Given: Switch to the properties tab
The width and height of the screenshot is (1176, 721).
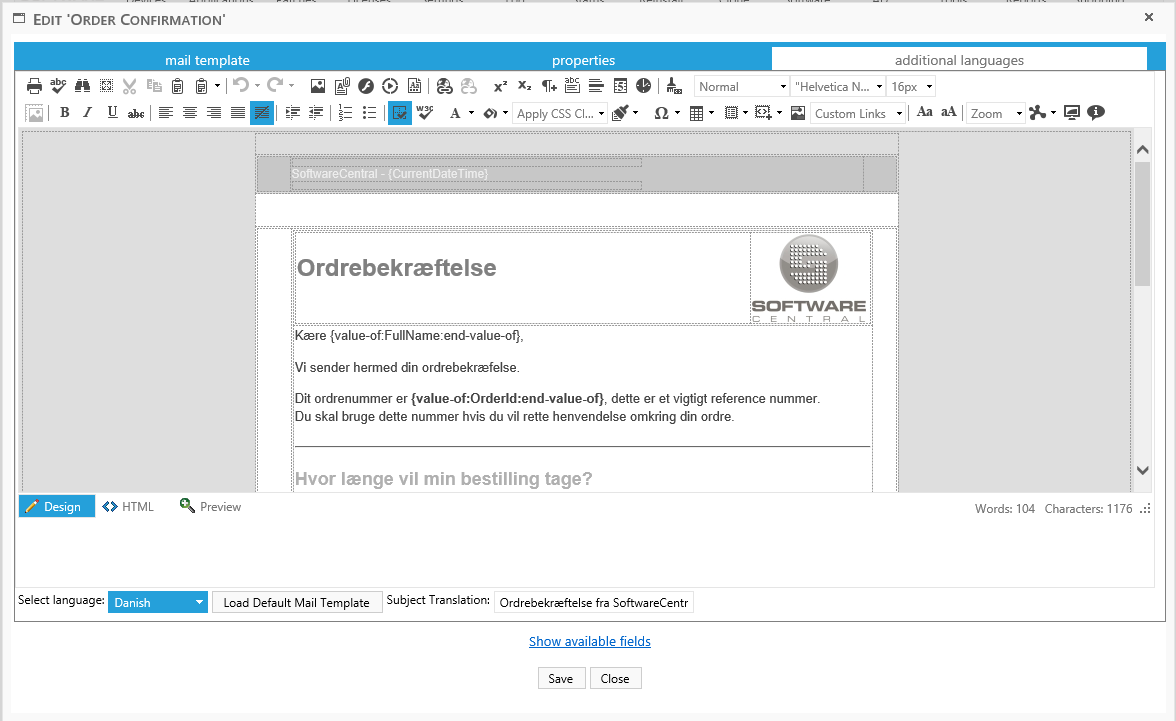Looking at the screenshot, I should pos(583,60).
